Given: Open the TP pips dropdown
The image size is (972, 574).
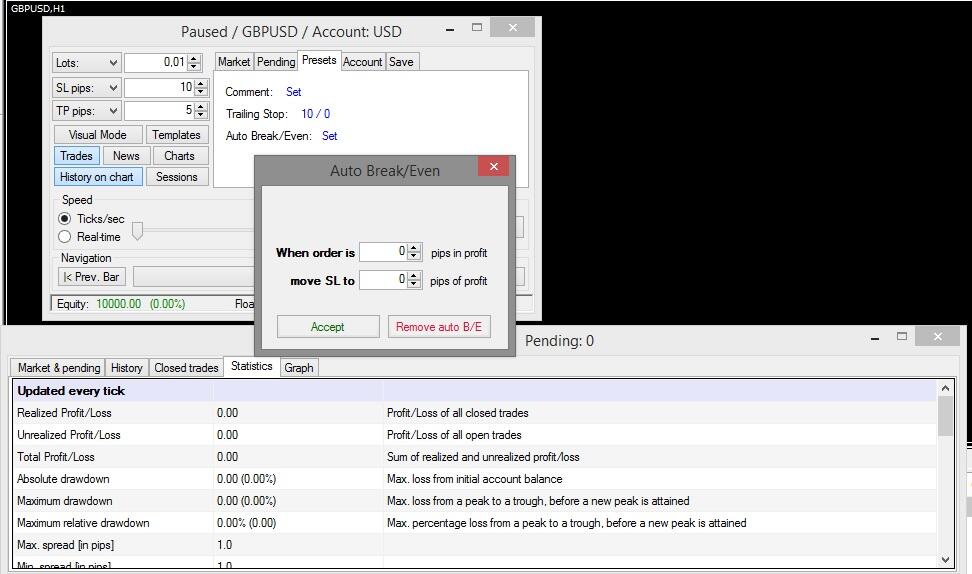Looking at the screenshot, I should tap(86, 111).
